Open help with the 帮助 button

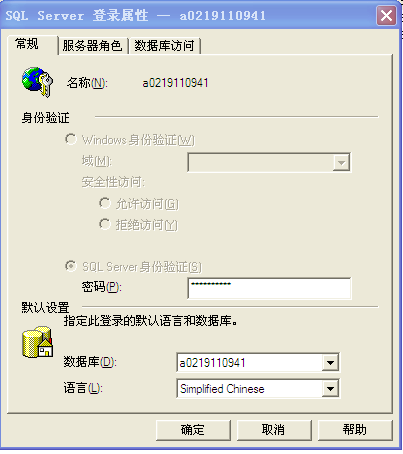click(x=355, y=430)
